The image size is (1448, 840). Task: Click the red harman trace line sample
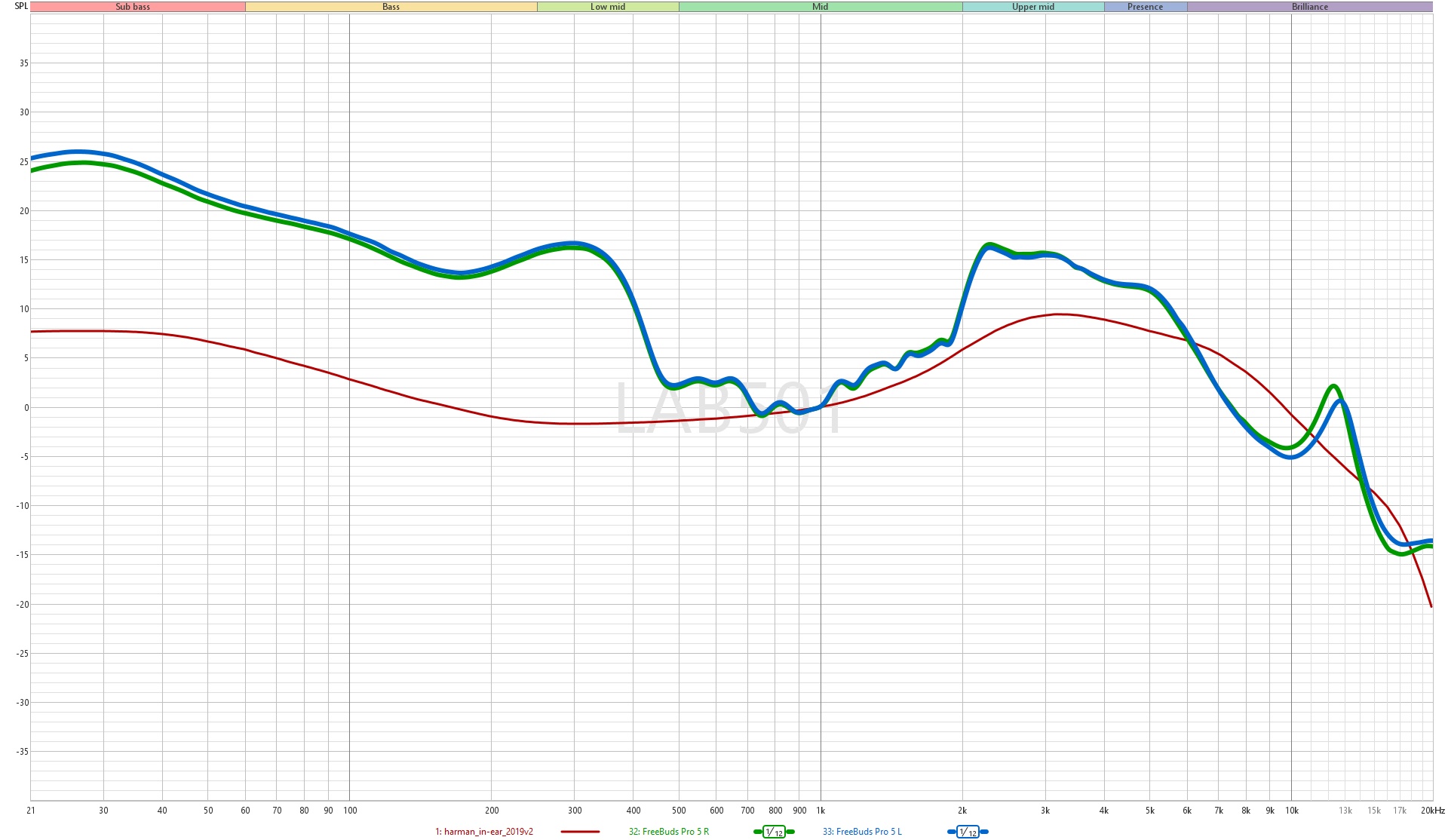point(580,832)
